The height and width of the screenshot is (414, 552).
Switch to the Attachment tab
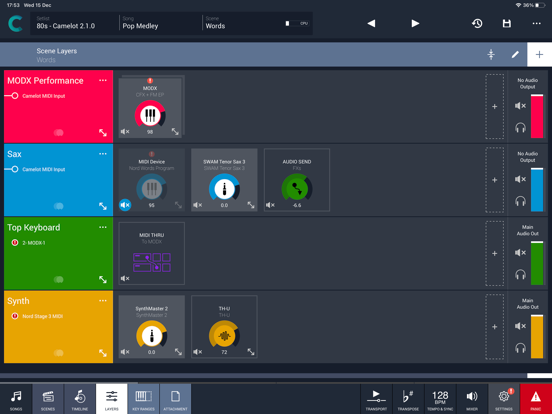pos(175,399)
